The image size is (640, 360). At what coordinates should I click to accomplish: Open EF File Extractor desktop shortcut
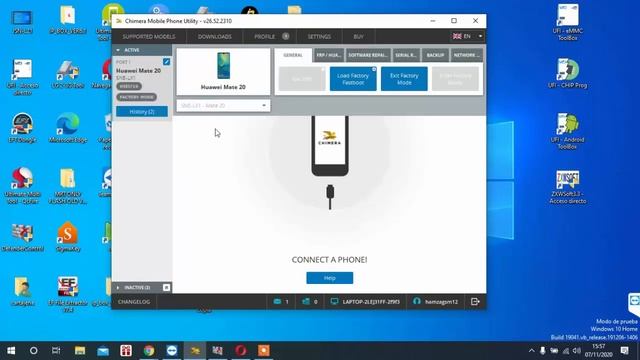click(68, 294)
